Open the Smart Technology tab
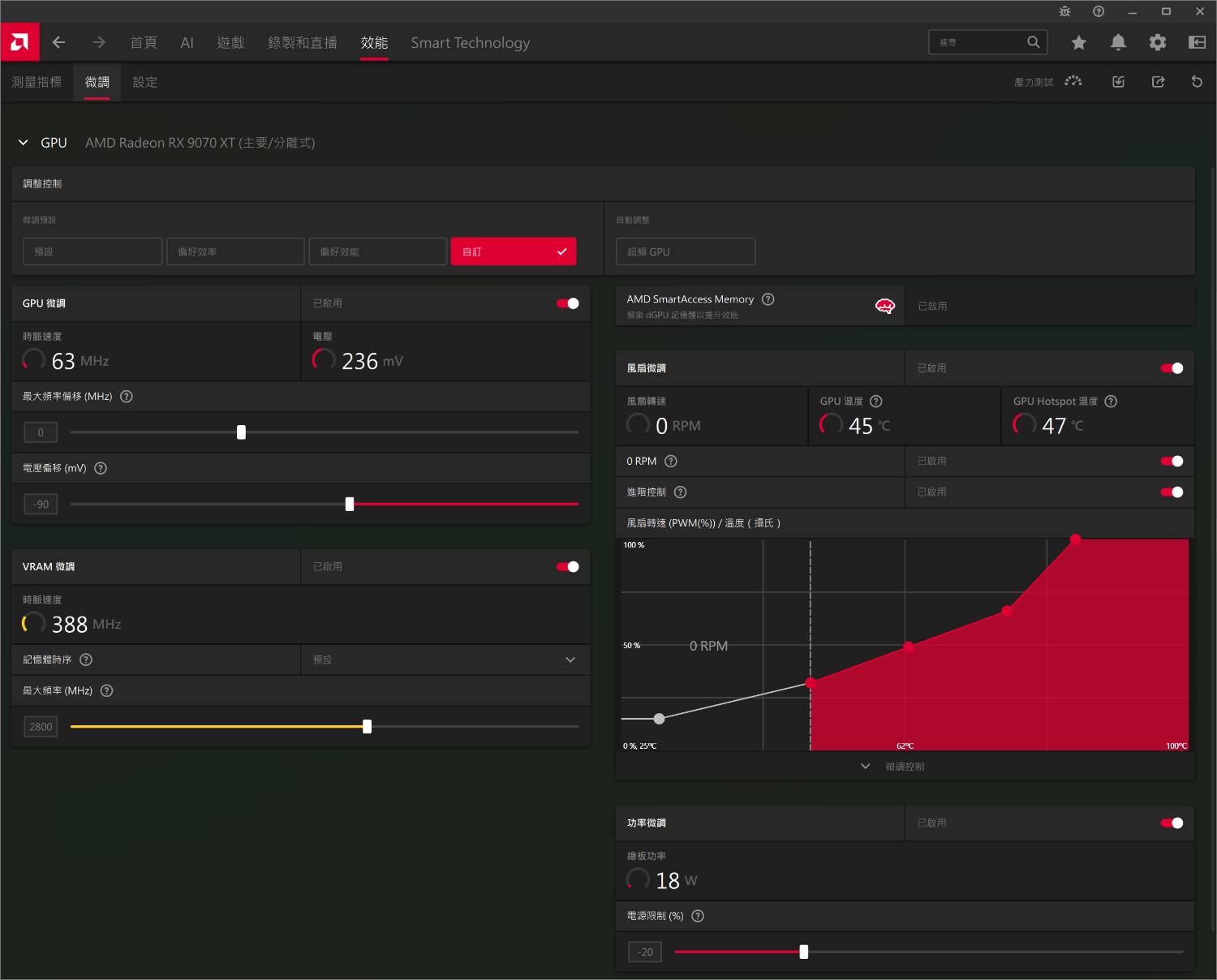The height and width of the screenshot is (980, 1217). tap(471, 42)
